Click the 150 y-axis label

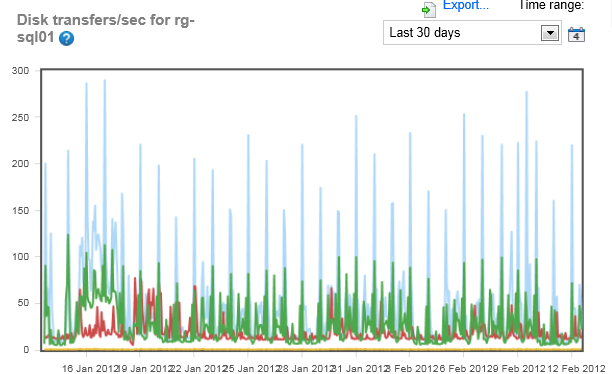coord(20,210)
